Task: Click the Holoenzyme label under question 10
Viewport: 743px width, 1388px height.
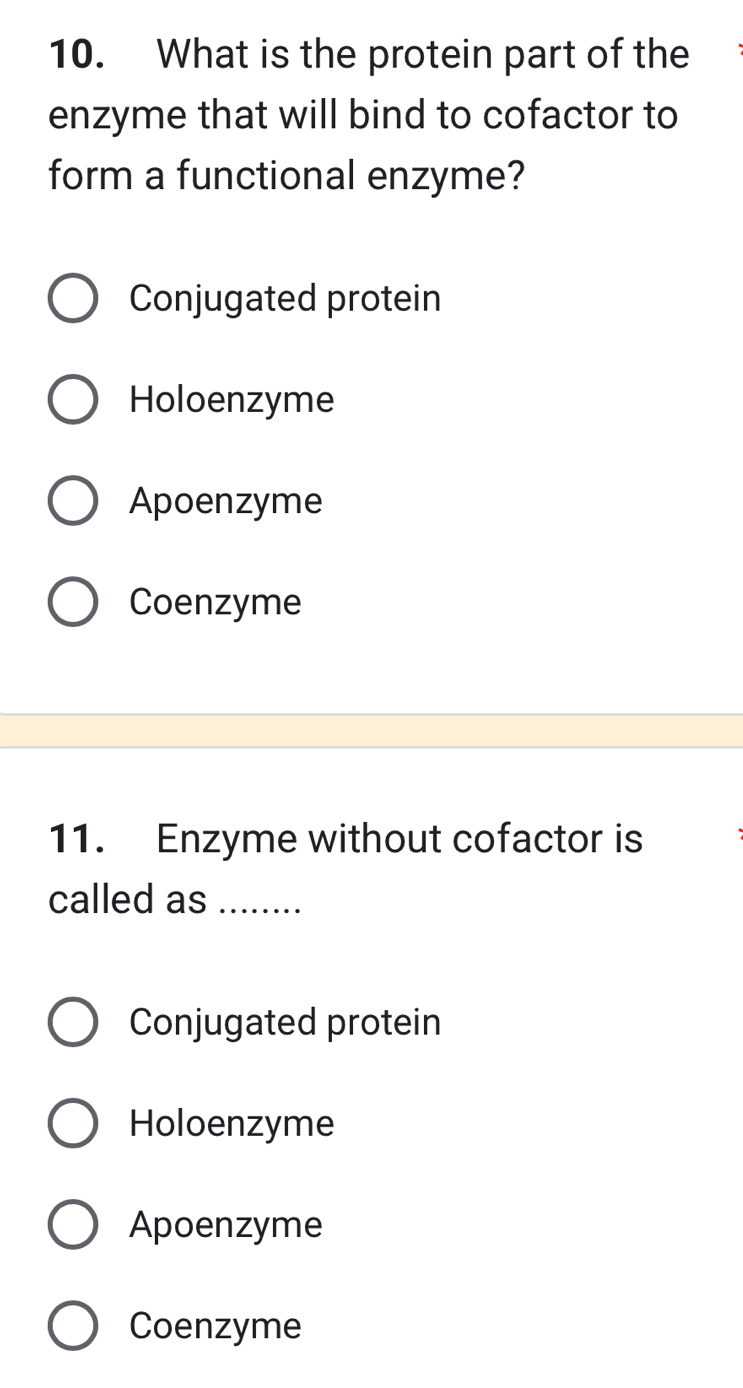Action: point(231,399)
